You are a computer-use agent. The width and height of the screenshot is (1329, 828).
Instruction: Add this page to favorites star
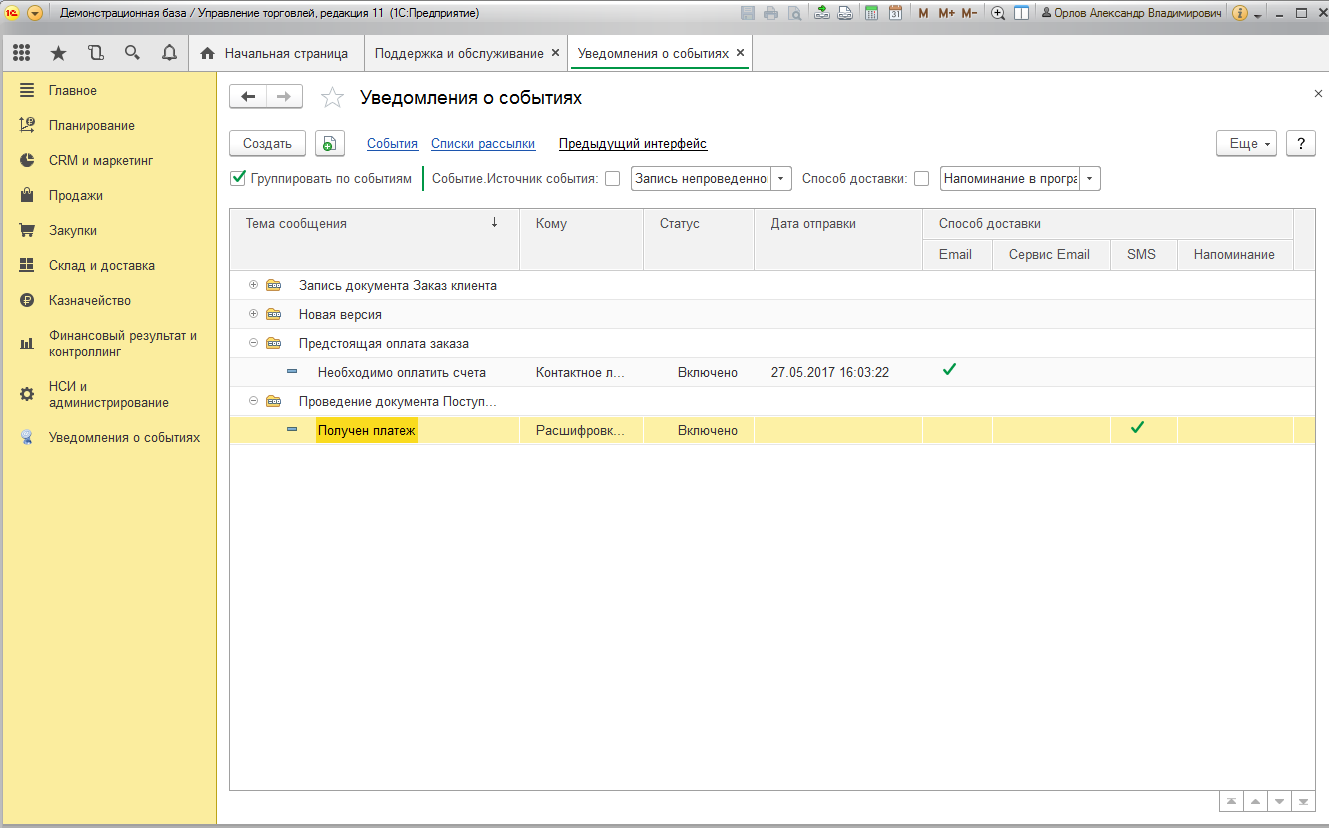tap(332, 97)
